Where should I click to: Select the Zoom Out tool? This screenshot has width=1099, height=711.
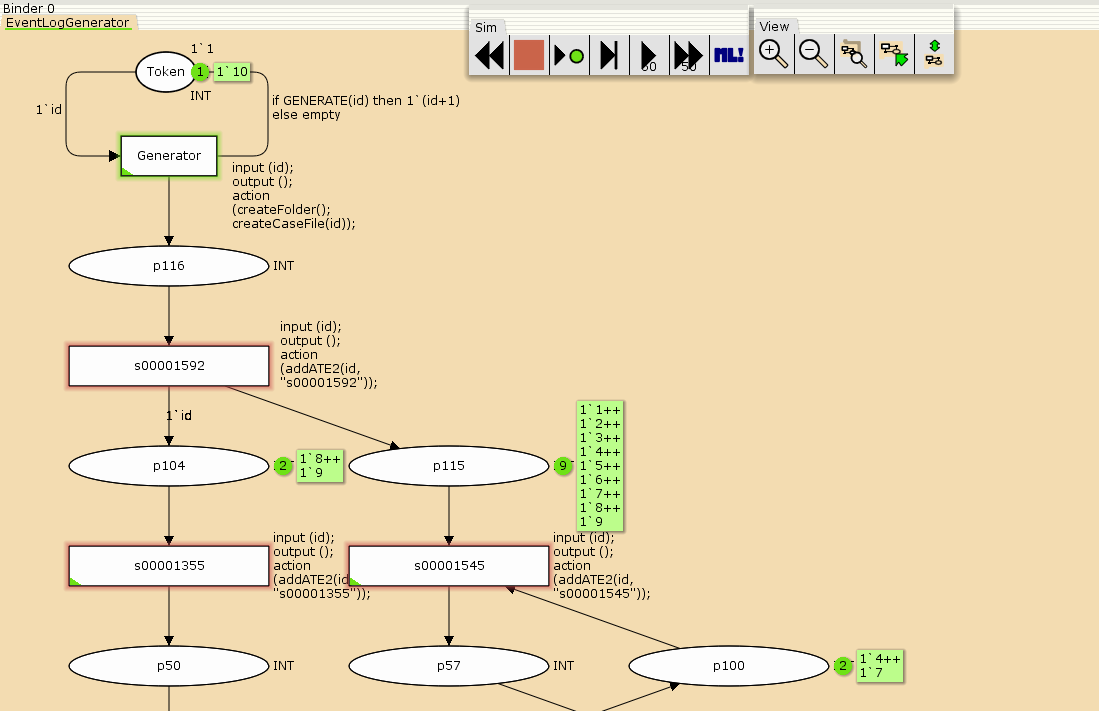pyautogui.click(x=814, y=54)
